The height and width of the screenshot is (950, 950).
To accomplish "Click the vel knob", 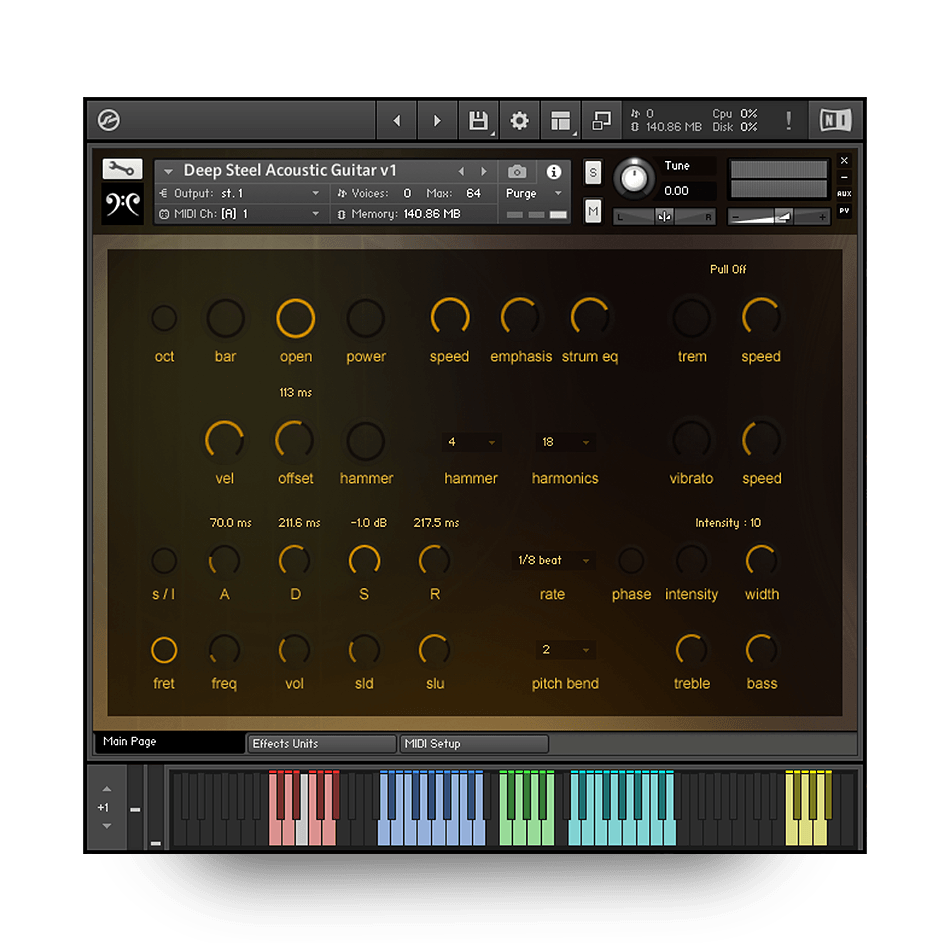I will click(x=225, y=440).
